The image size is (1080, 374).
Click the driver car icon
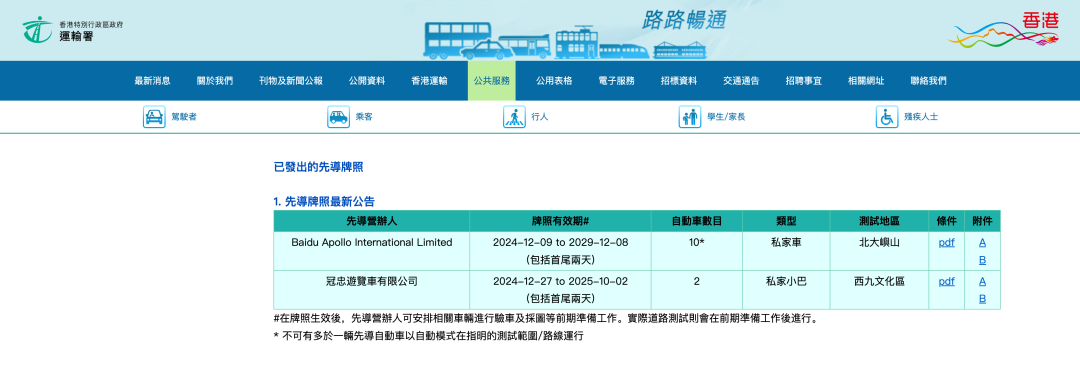(154, 117)
